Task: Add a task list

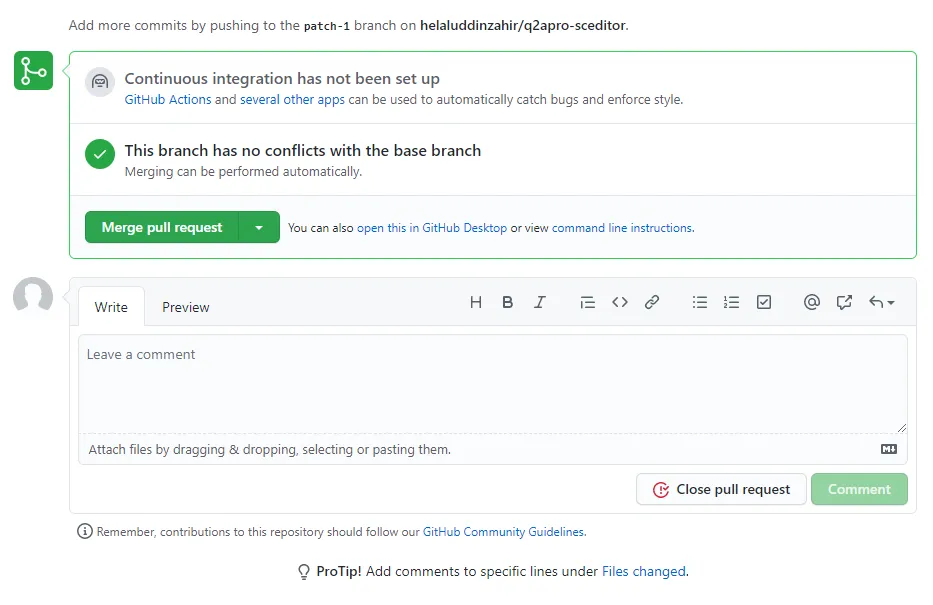Action: point(764,302)
